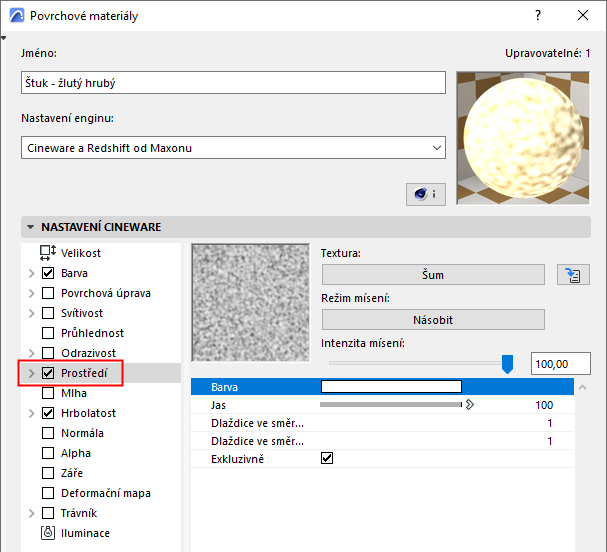The image size is (607, 552).
Task: Expand the Trávník tree item
Action: click(31, 513)
